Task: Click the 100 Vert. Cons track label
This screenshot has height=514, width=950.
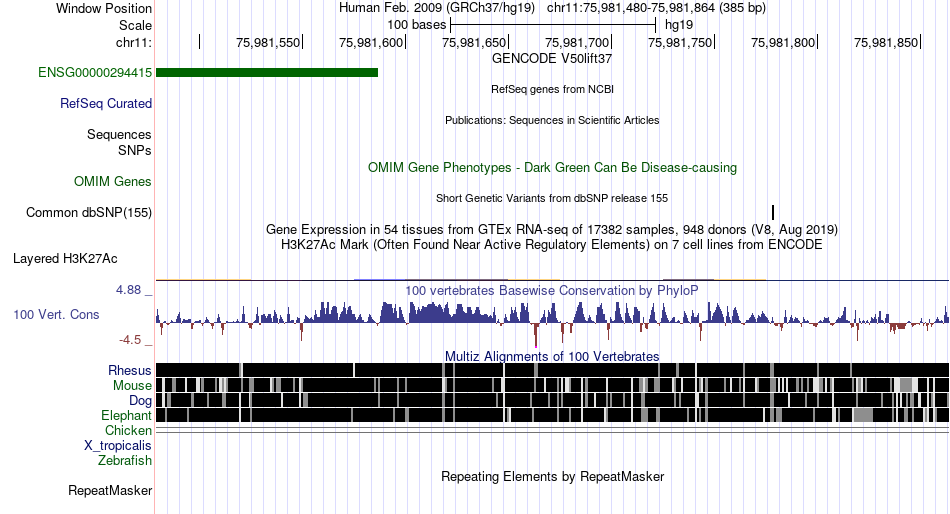Action: pos(56,315)
